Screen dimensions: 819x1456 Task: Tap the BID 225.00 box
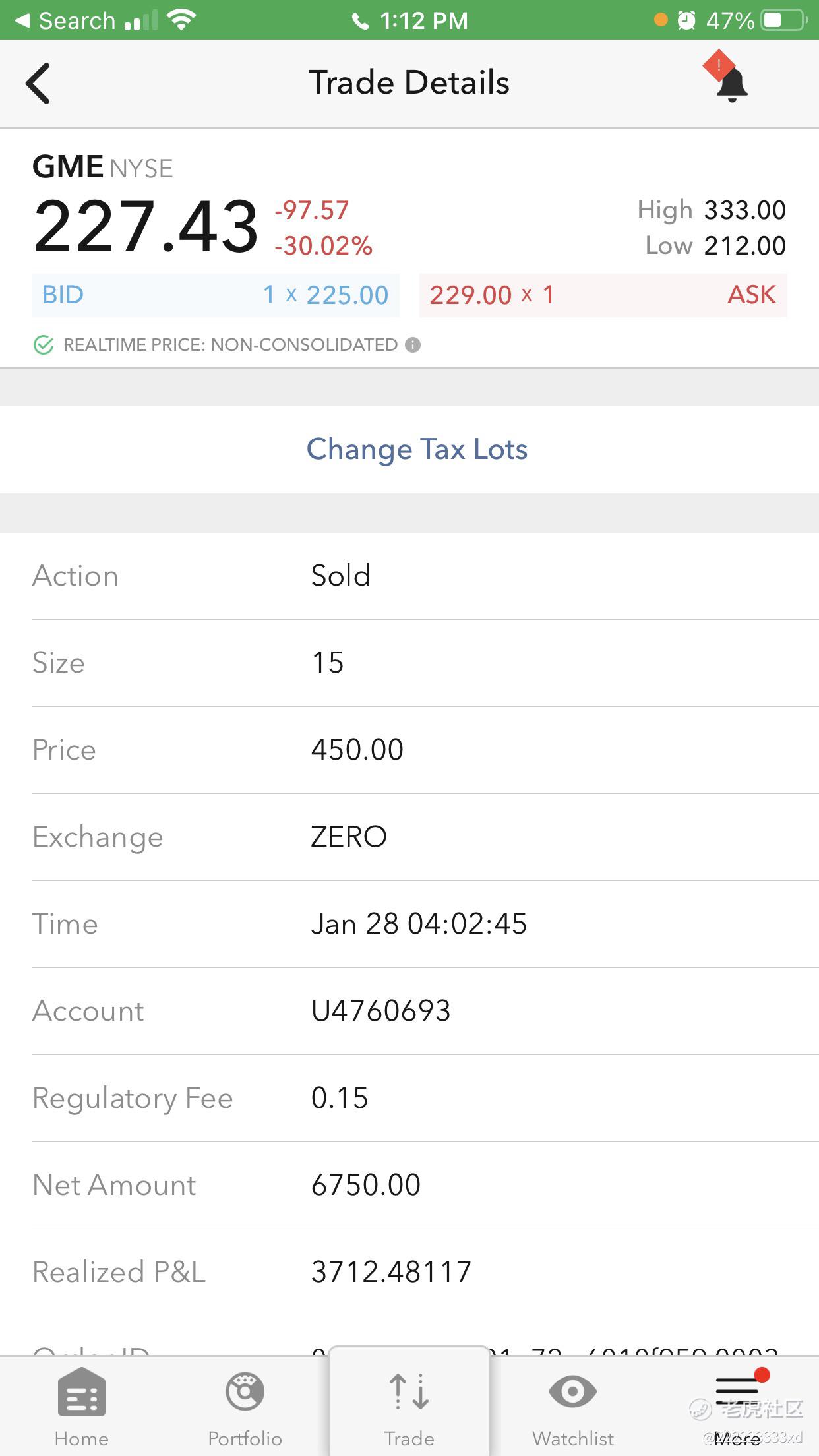tap(216, 295)
